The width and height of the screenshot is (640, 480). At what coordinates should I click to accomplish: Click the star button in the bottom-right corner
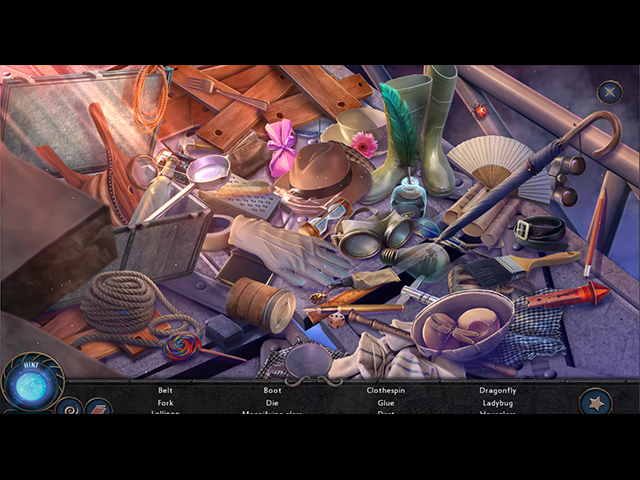596,402
